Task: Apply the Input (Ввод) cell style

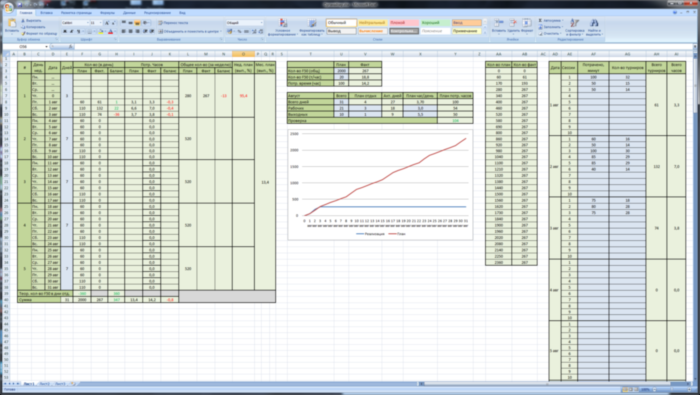Action: (x=467, y=23)
